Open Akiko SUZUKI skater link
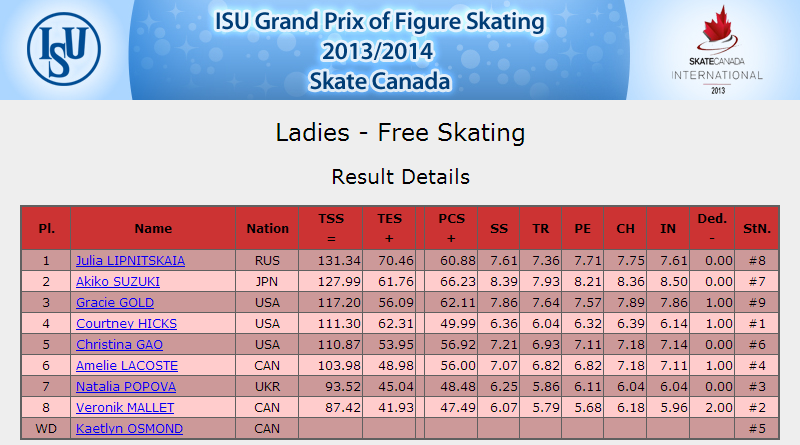800x445 pixels. 118,282
